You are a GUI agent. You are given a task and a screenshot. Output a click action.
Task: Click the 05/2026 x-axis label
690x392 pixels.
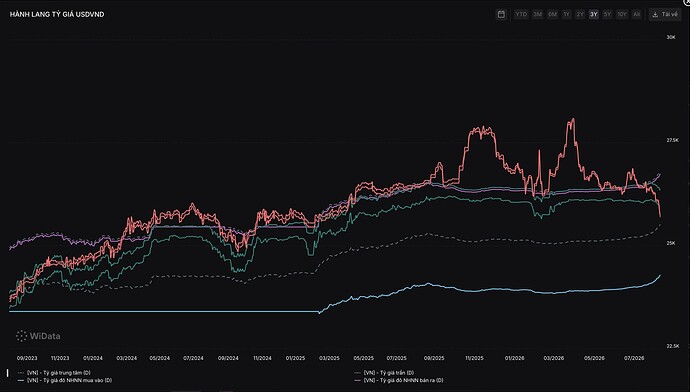pos(594,358)
